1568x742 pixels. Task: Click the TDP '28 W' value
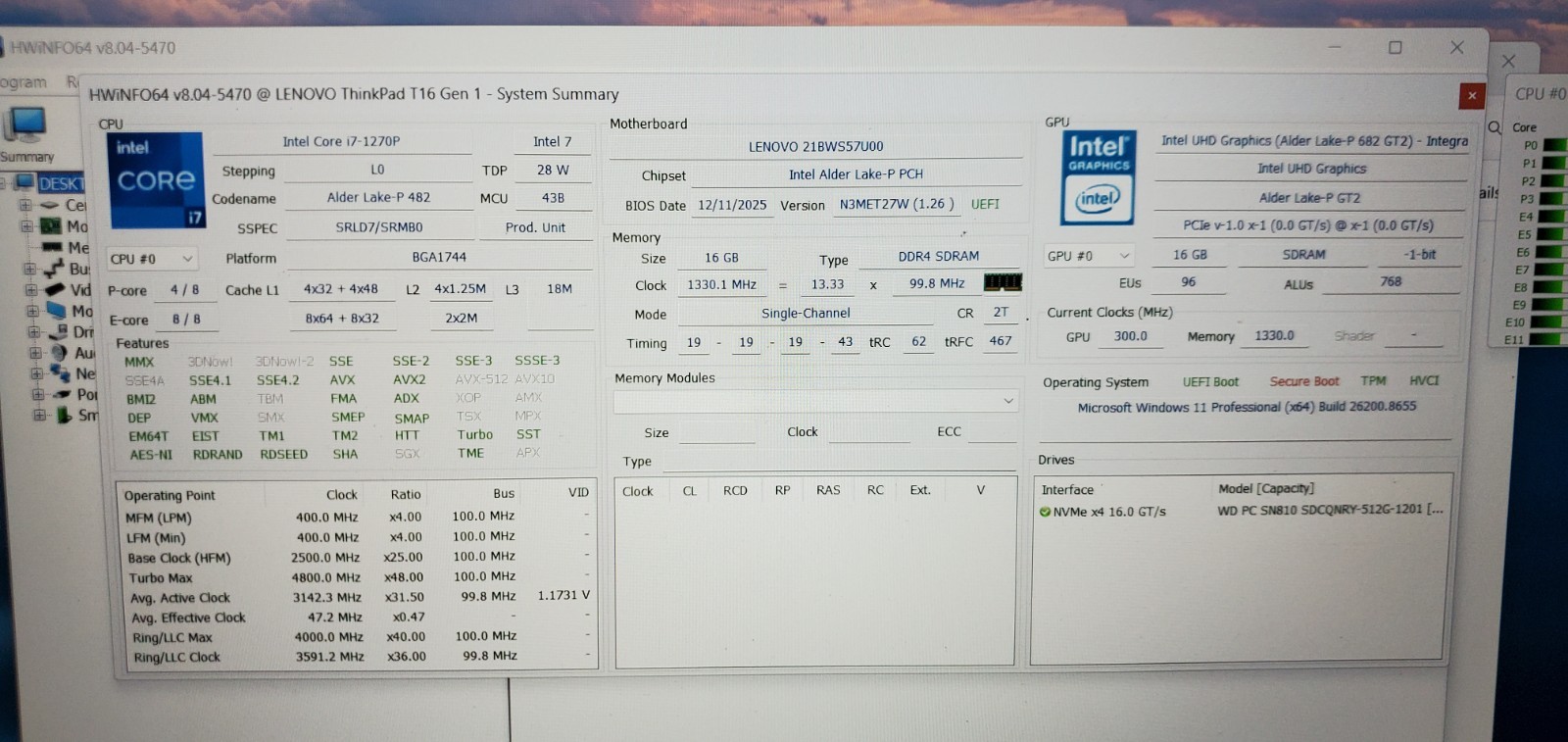coord(553,170)
